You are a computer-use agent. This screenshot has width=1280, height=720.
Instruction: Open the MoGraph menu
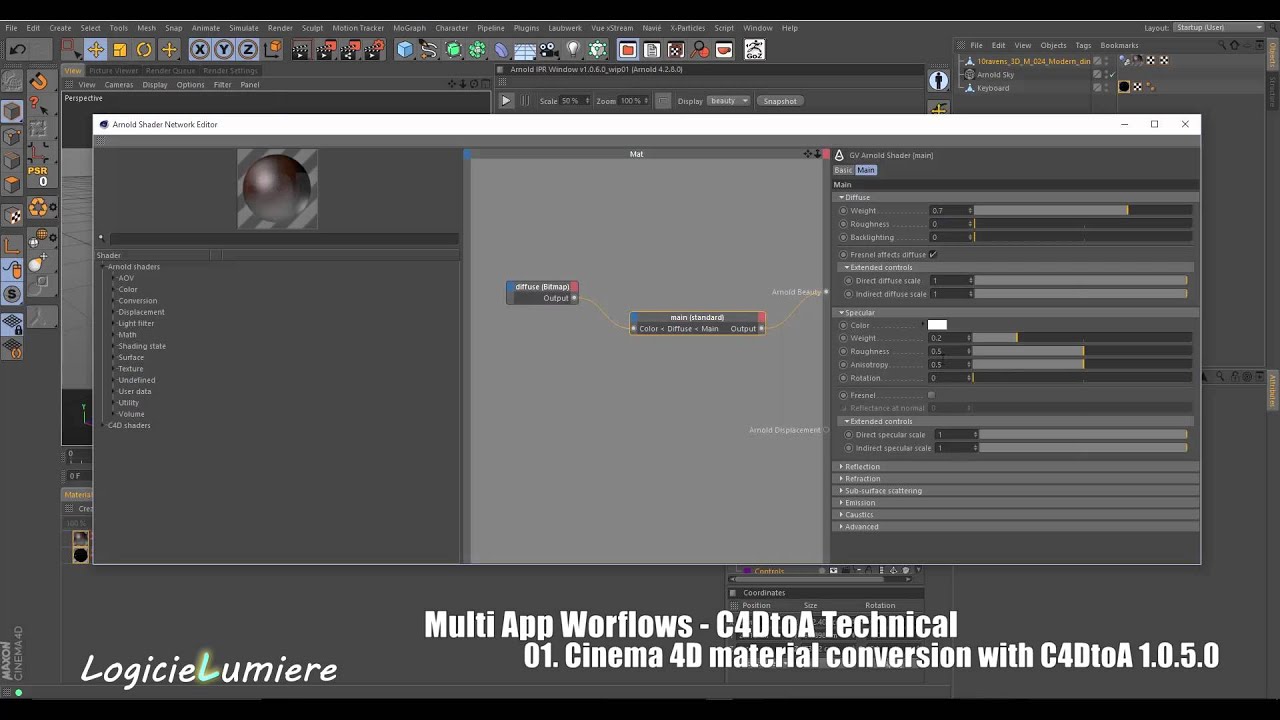pyautogui.click(x=408, y=28)
